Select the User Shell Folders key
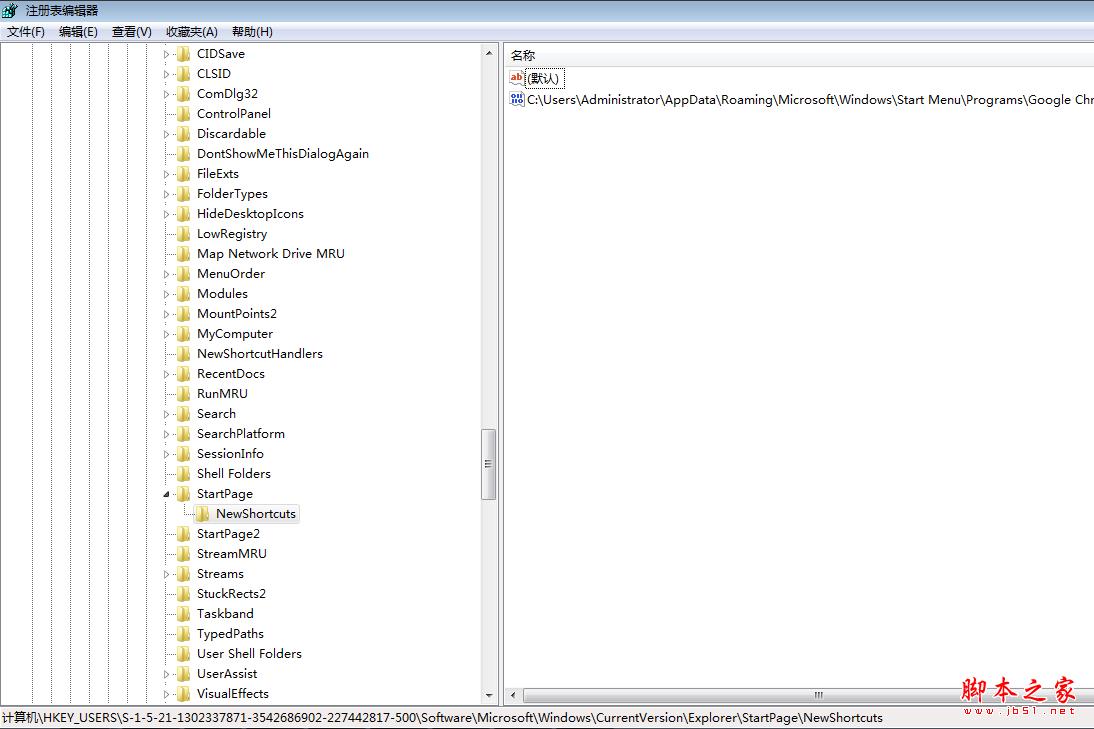Image resolution: width=1094 pixels, height=729 pixels. [x=249, y=654]
